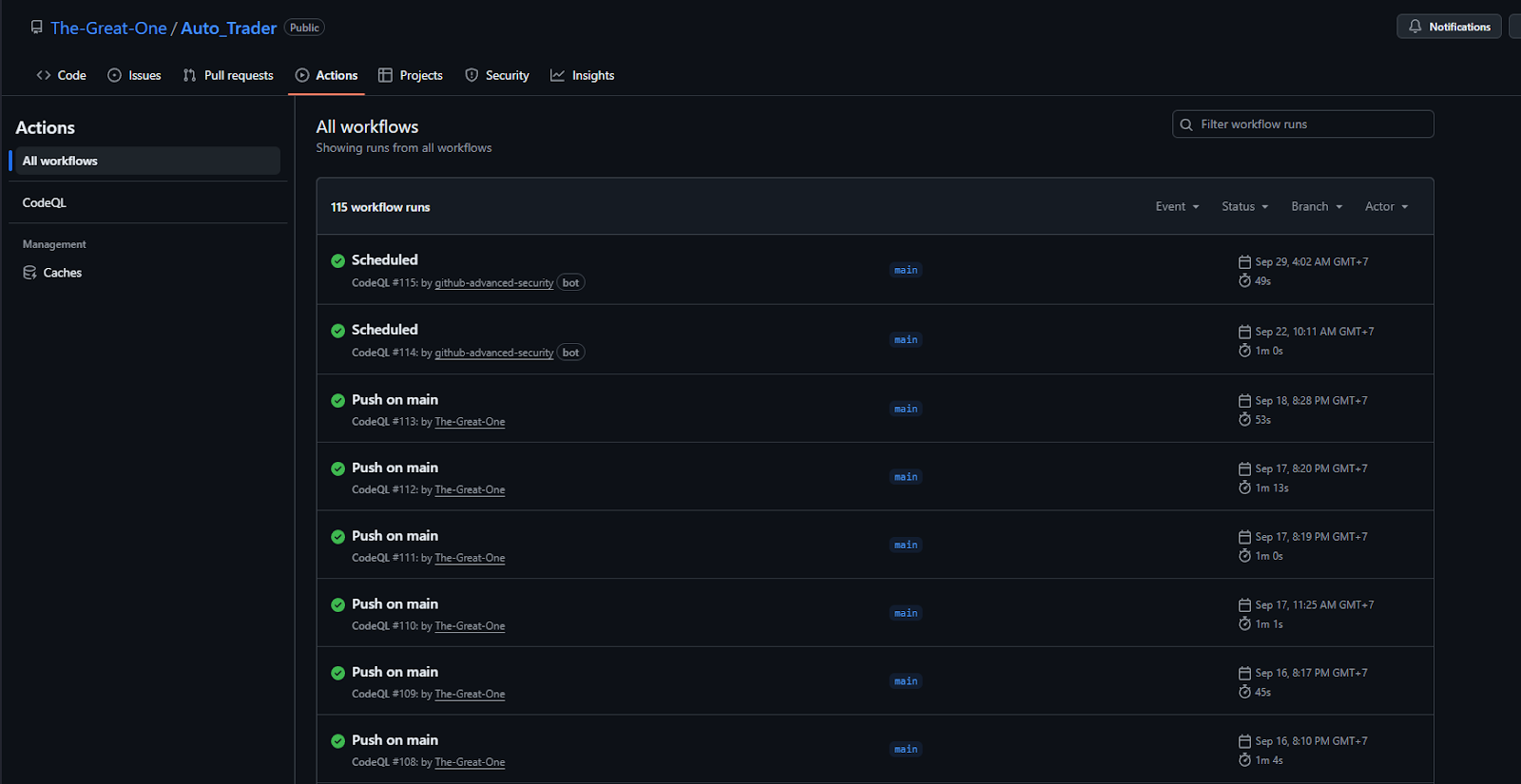Image resolution: width=1521 pixels, height=784 pixels.
Task: Click calendar icon next to Sep 29 date
Action: [x=1244, y=262]
